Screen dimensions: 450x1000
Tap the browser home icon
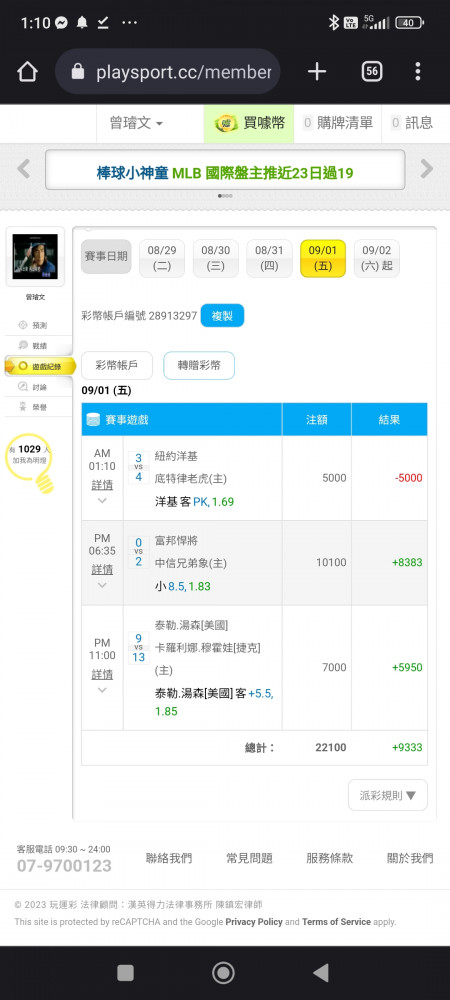click(27, 72)
